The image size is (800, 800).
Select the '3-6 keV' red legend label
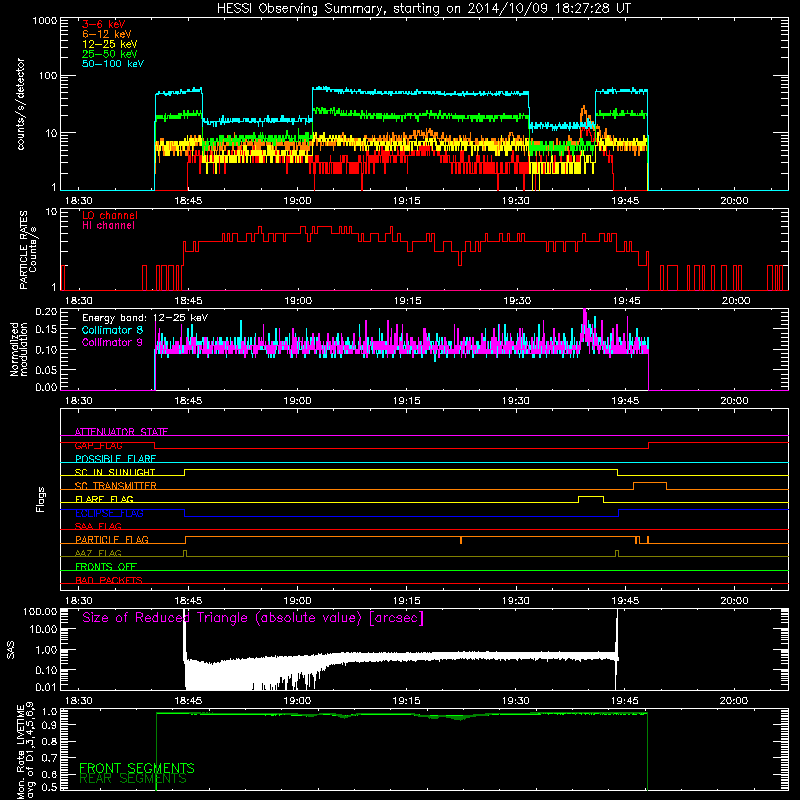[x=104, y=24]
